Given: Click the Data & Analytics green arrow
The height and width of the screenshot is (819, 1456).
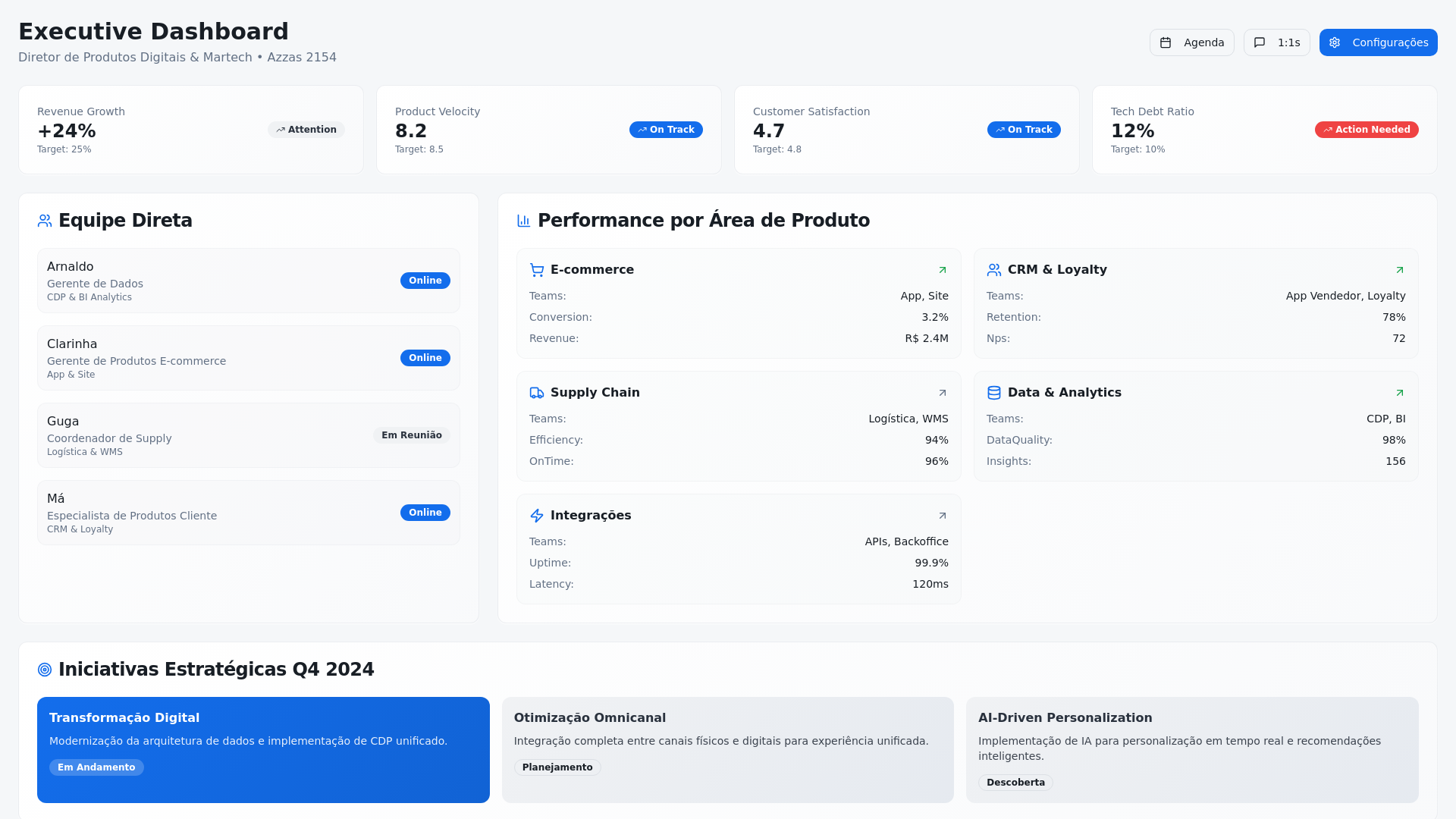Looking at the screenshot, I should (x=1400, y=393).
